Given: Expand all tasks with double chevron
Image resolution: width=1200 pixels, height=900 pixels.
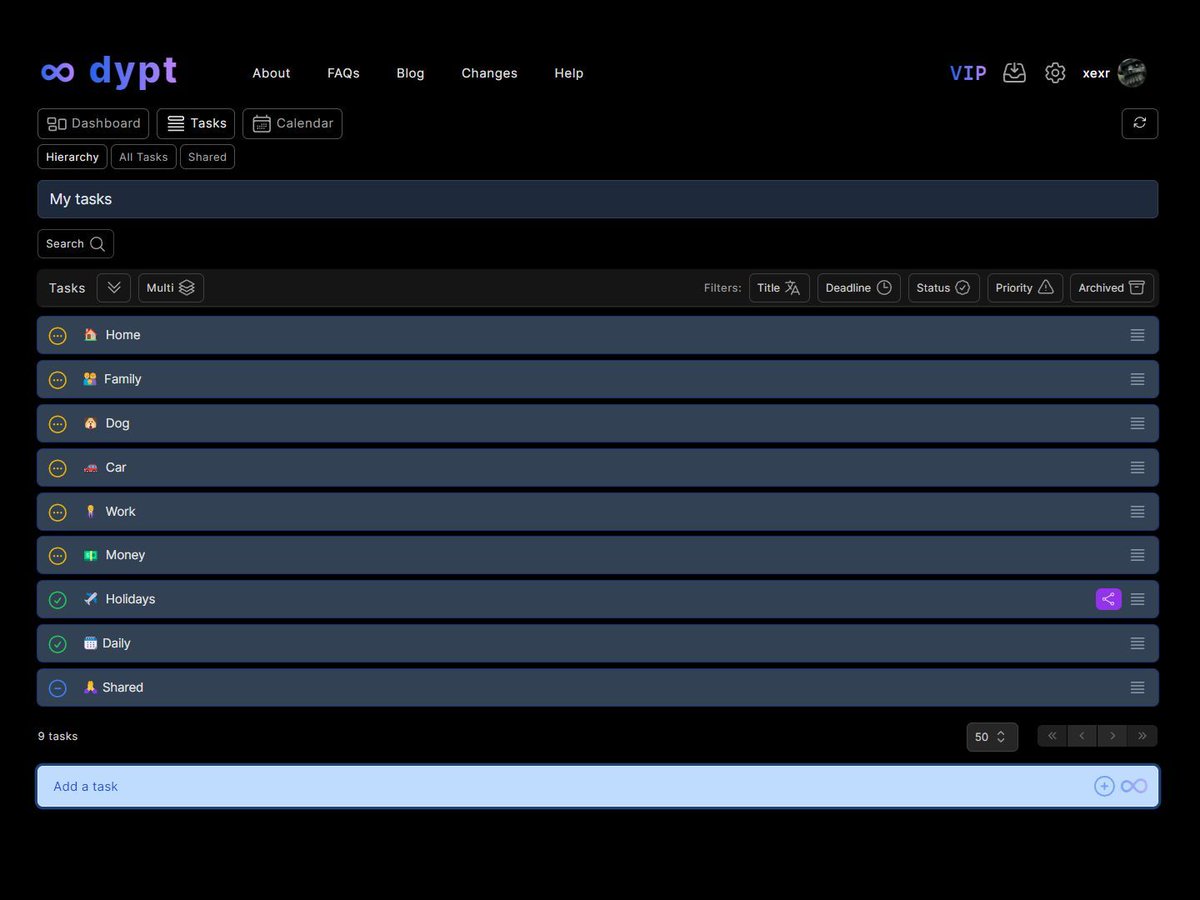Looking at the screenshot, I should tap(114, 288).
